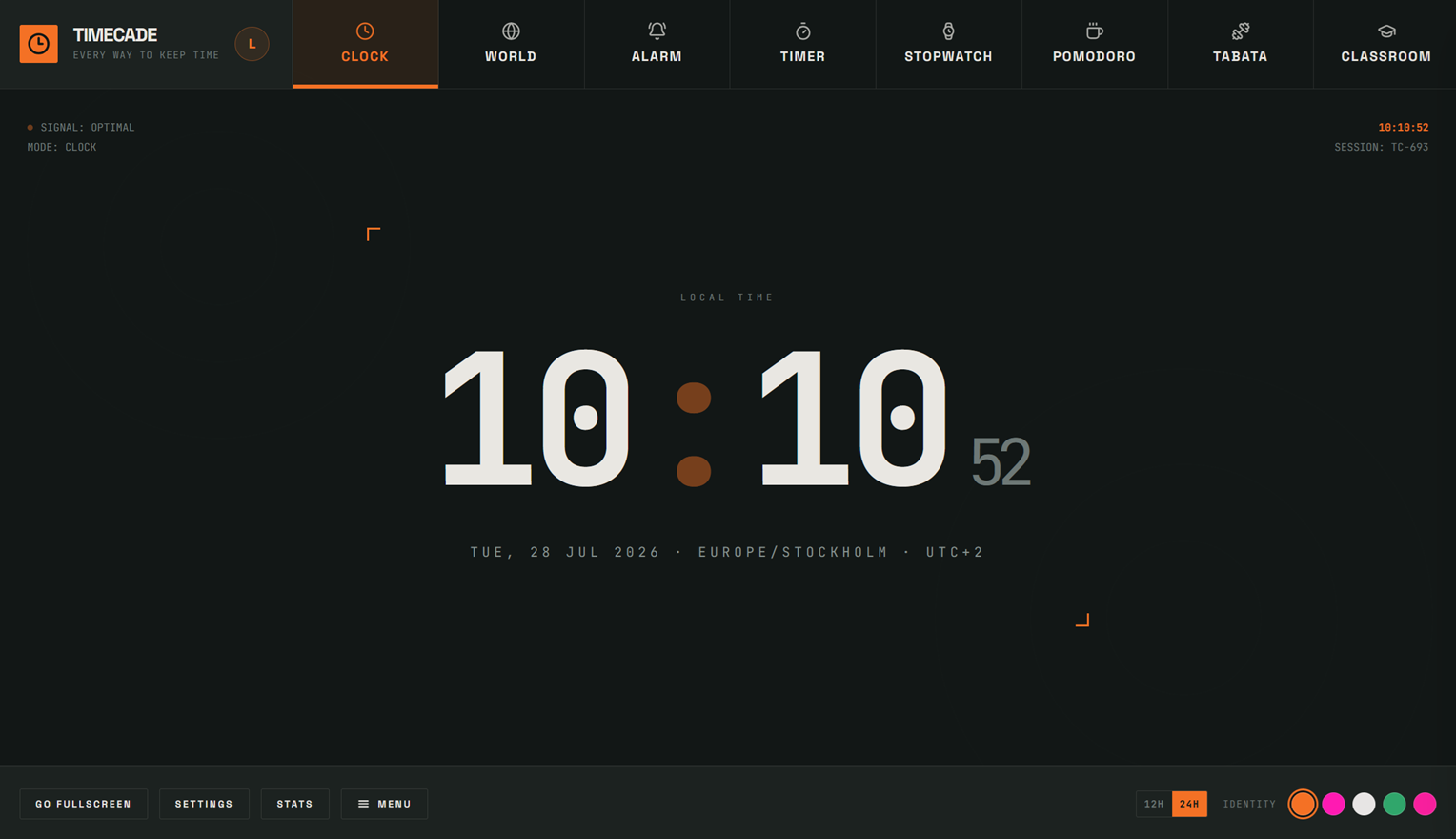
Task: Choose the green identity color swatch
Action: [1394, 804]
